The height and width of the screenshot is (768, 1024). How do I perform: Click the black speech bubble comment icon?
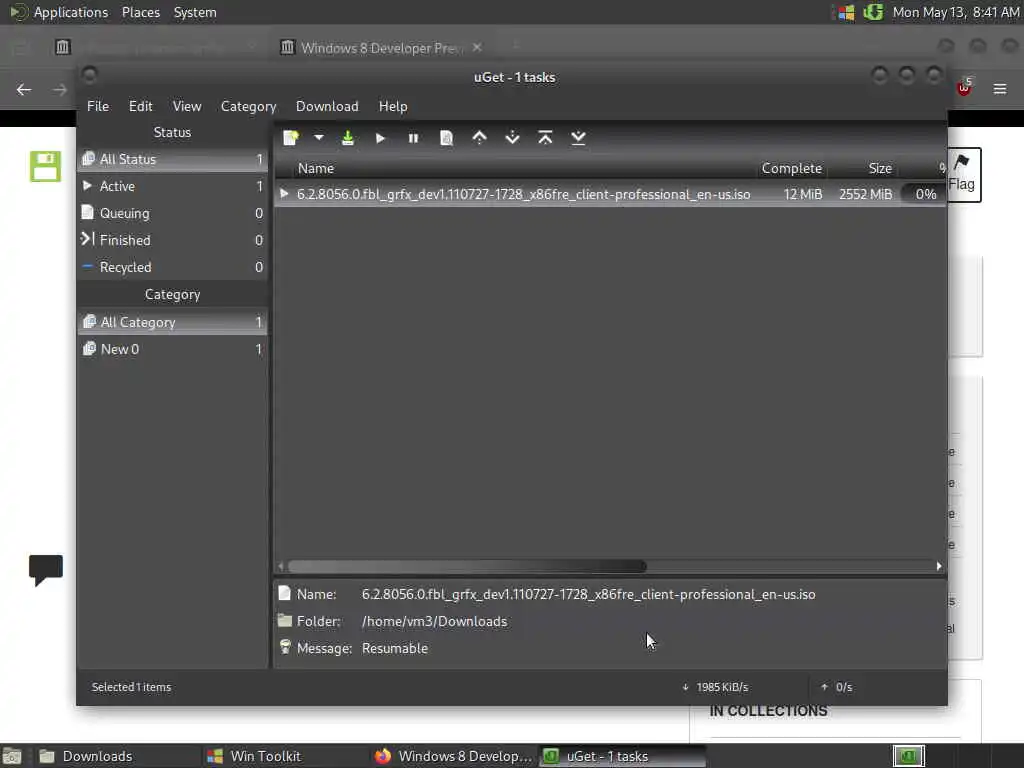pos(46,570)
